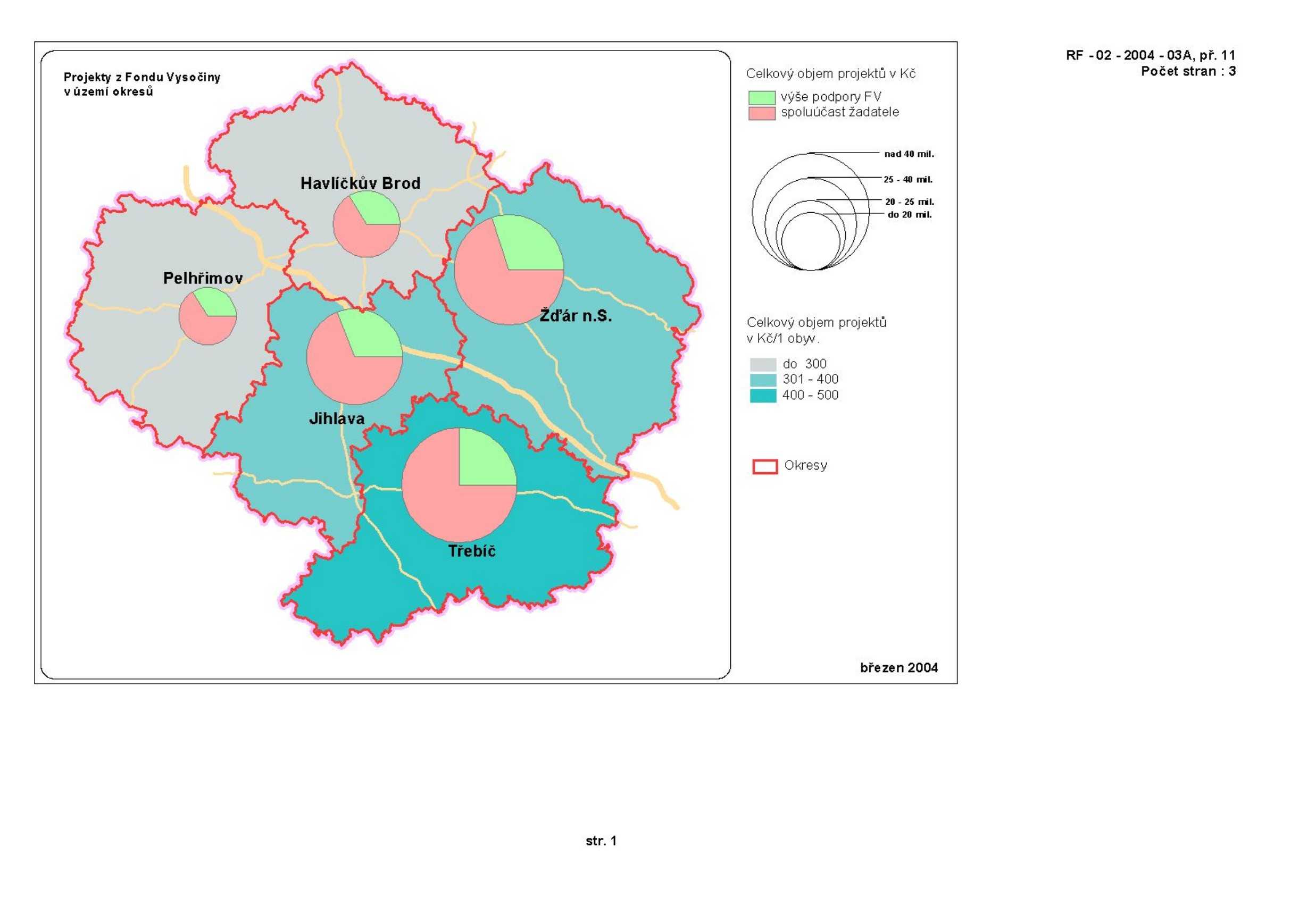Viewport: 1316px width, 922px height.
Task: Click the 301 - 400 legend text
Action: (811, 379)
